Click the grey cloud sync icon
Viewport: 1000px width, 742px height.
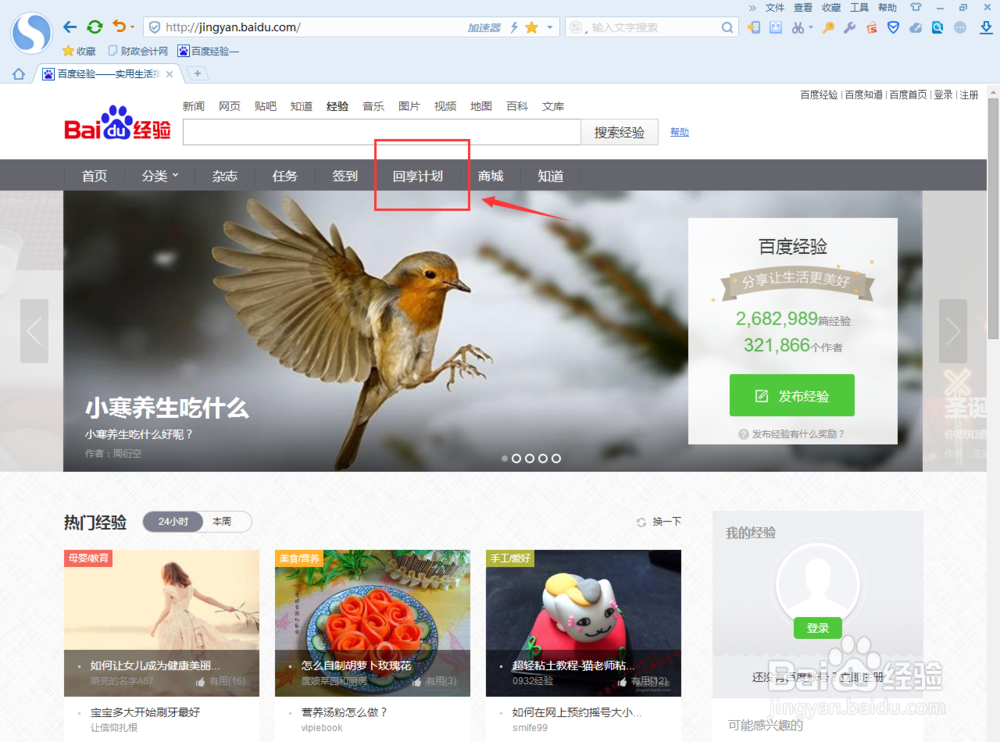[x=915, y=27]
